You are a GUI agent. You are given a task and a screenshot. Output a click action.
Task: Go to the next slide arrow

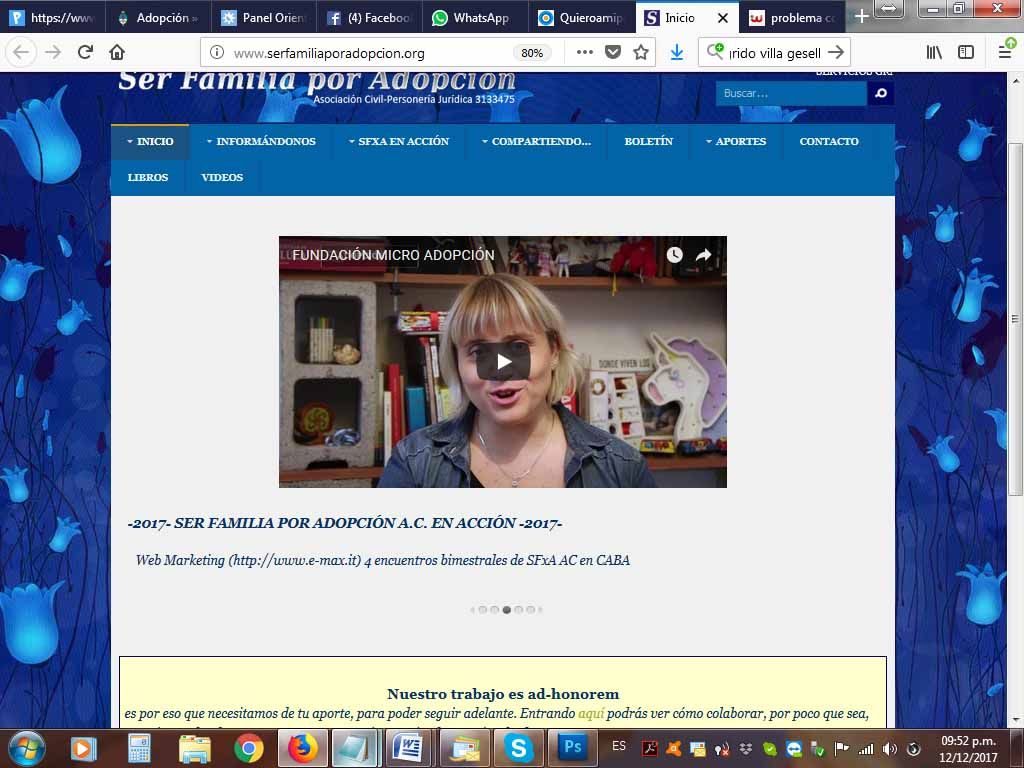[541, 610]
